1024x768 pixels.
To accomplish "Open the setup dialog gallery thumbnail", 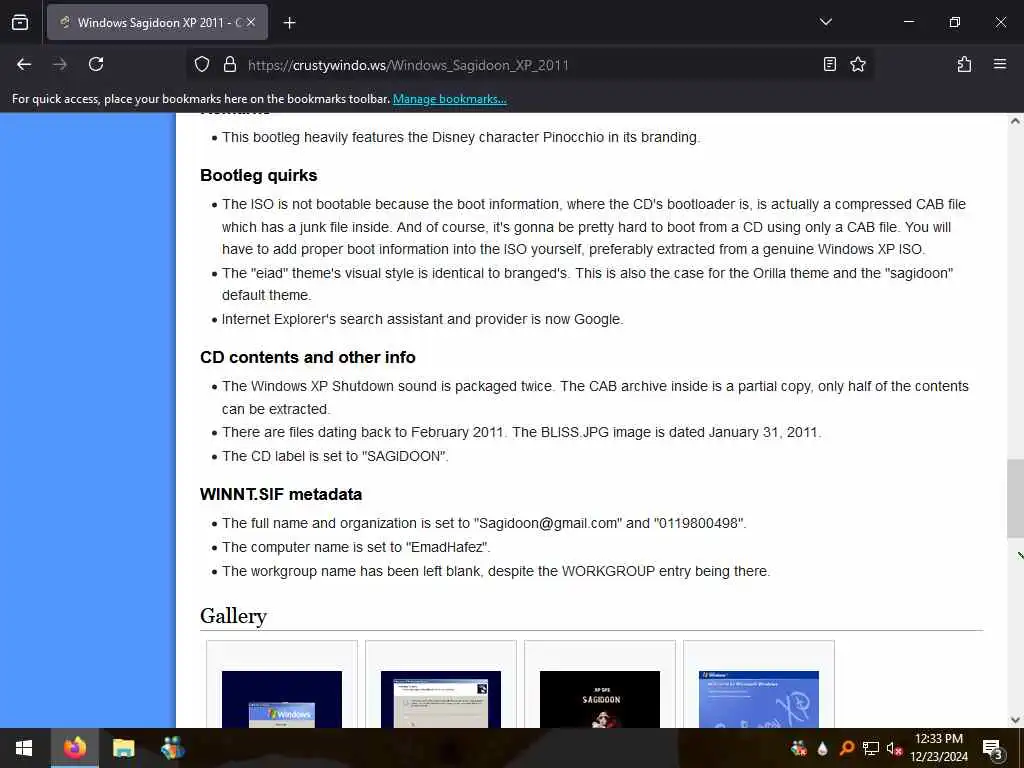I will 441,699.
